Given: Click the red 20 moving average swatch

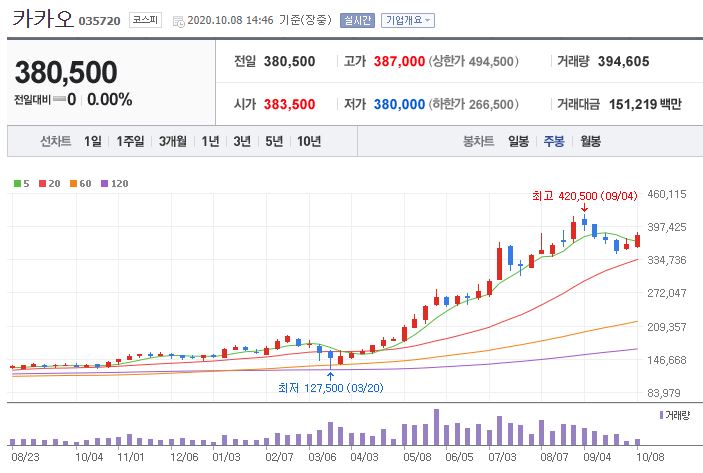Looking at the screenshot, I should click(x=43, y=183).
